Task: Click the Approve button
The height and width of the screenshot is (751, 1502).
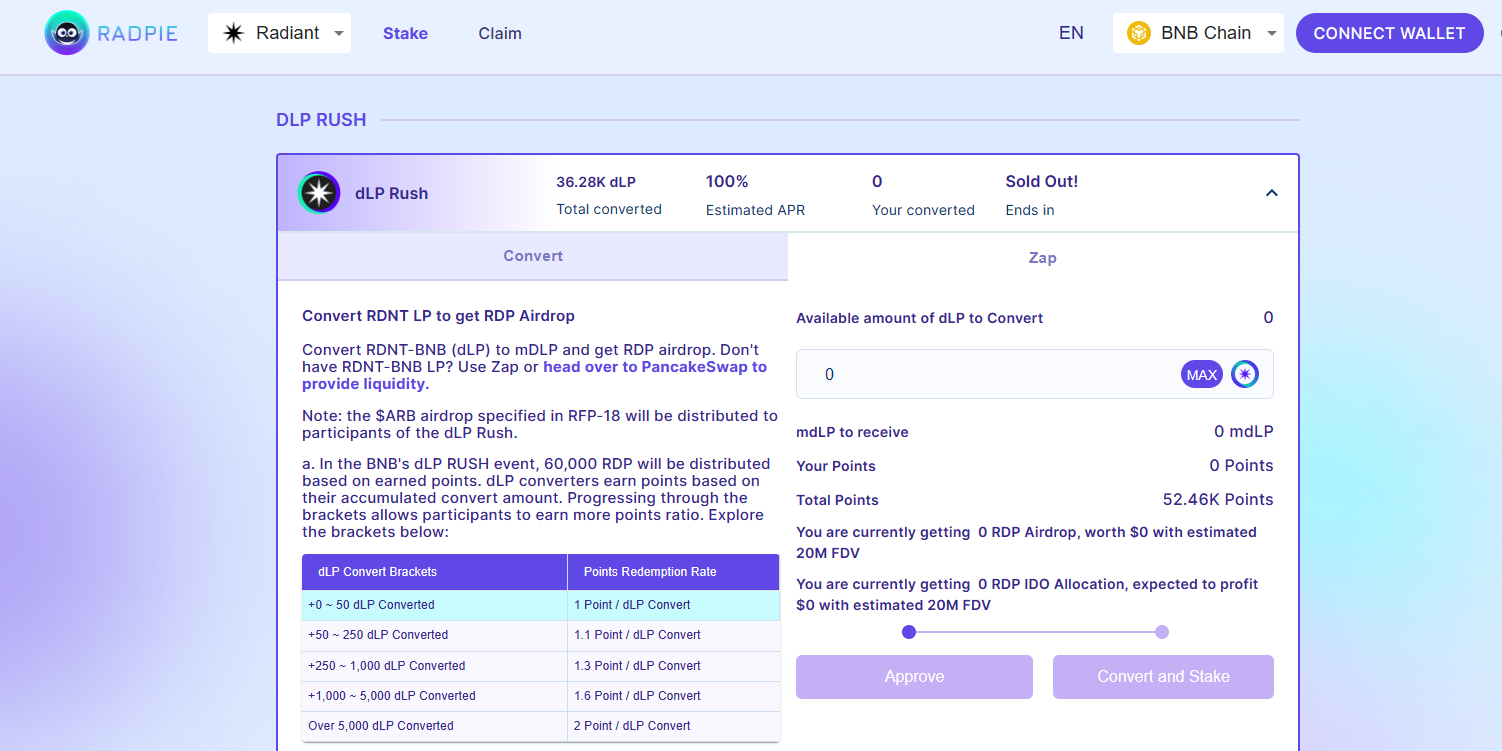Action: pyautogui.click(x=914, y=677)
